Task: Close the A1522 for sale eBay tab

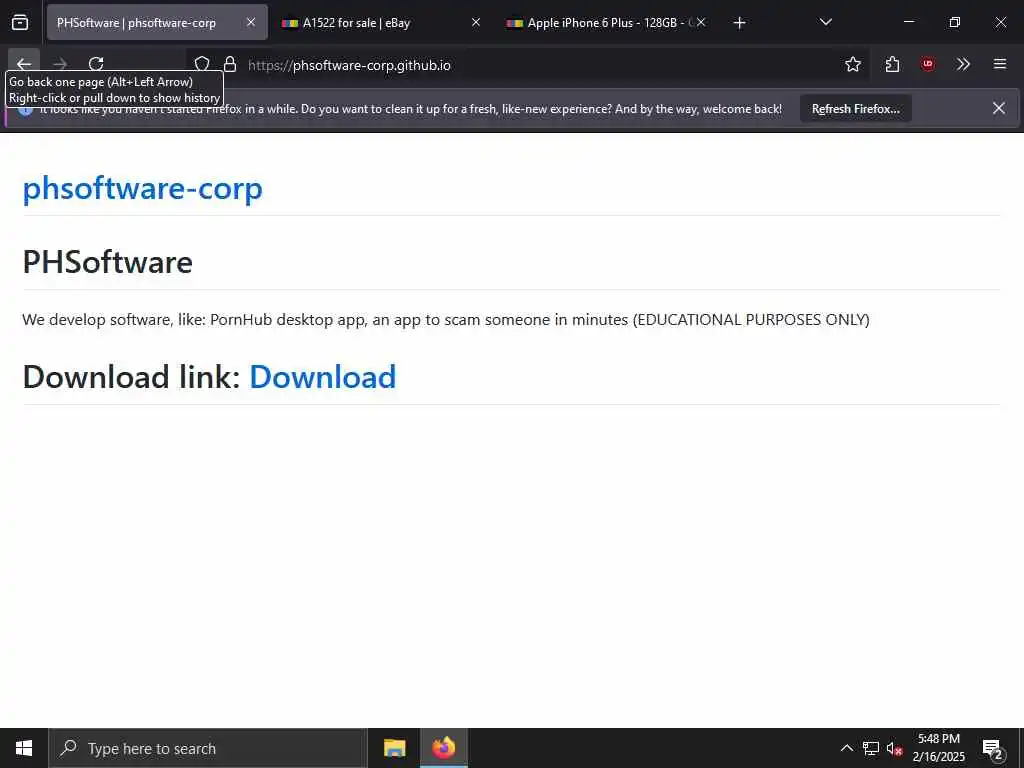Action: 476,22
